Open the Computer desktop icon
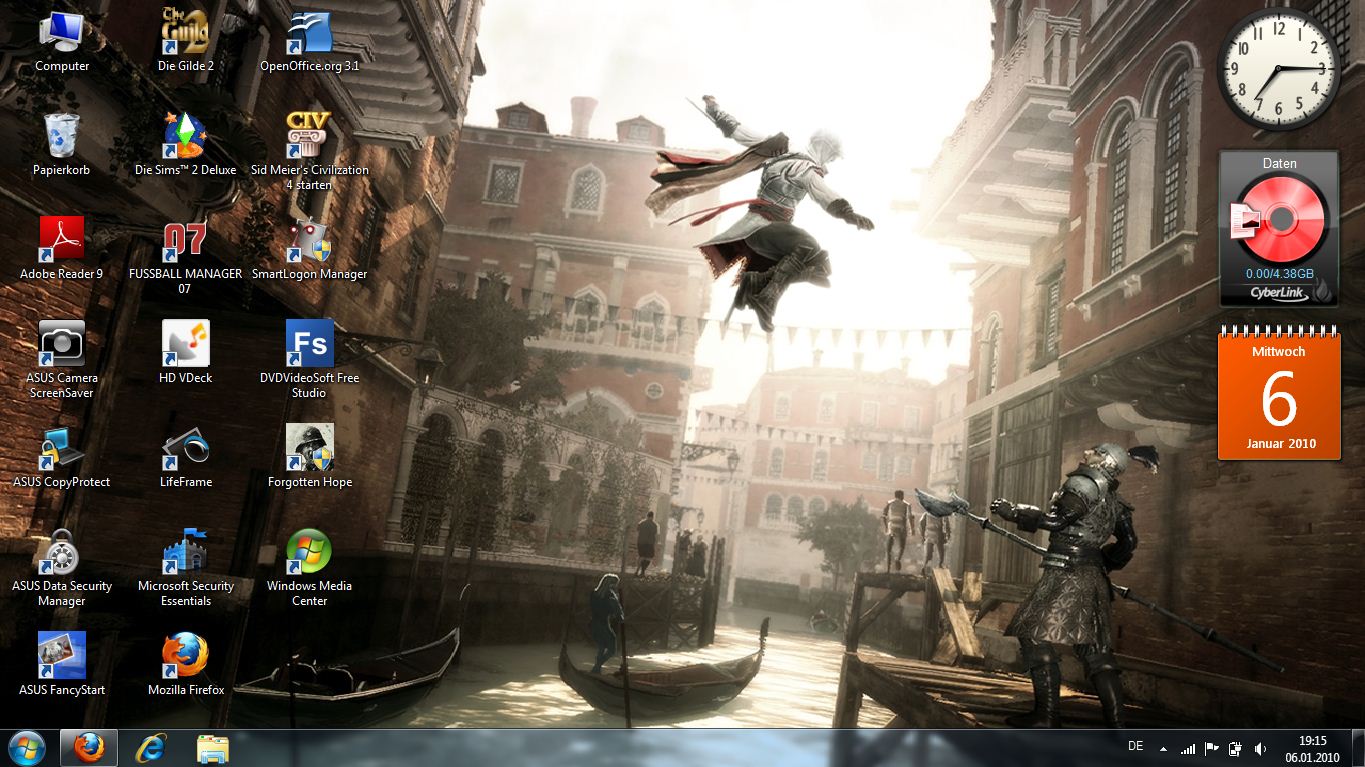This screenshot has width=1365, height=767. tap(62, 42)
